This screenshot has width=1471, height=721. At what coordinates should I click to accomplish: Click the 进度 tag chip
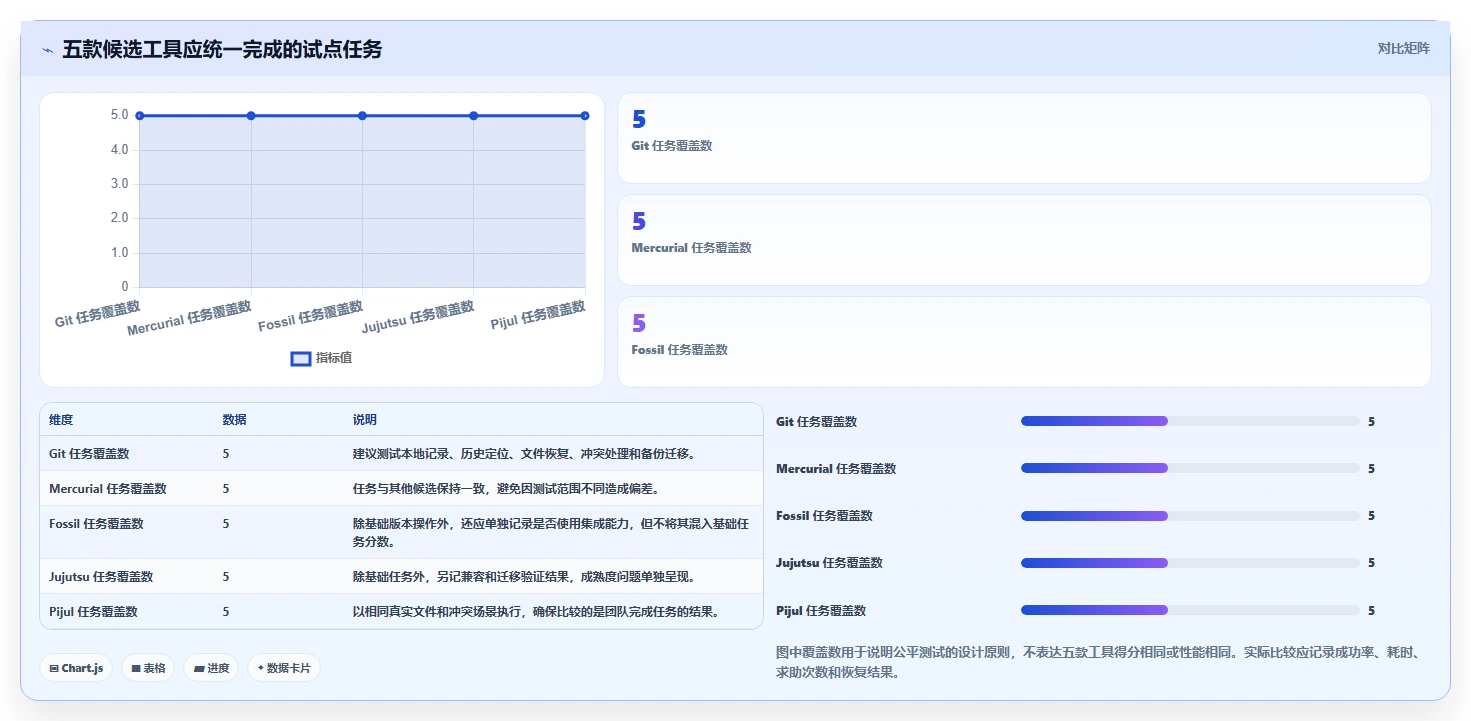pos(211,668)
